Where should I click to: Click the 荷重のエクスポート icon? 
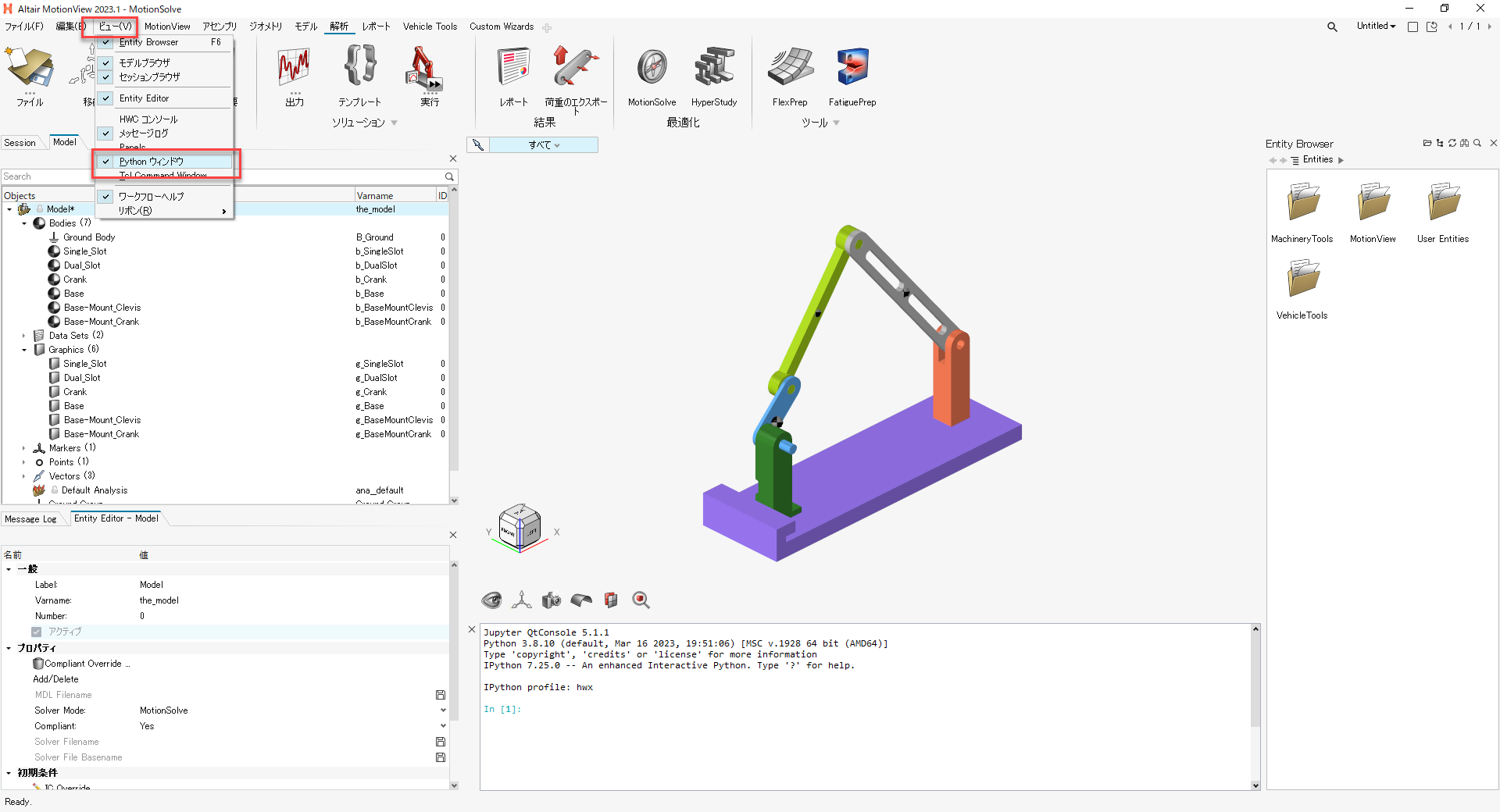576,67
